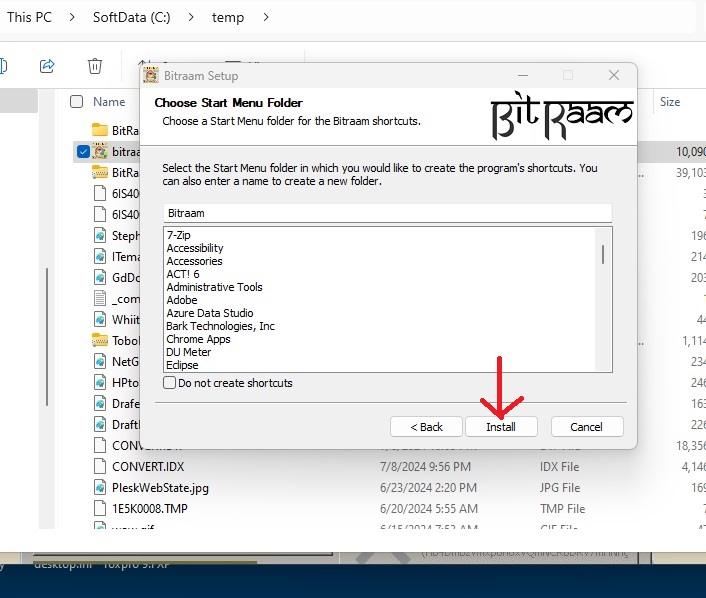The image size is (706, 598).
Task: Click the Install button in Bitraam Setup
Action: click(501, 426)
